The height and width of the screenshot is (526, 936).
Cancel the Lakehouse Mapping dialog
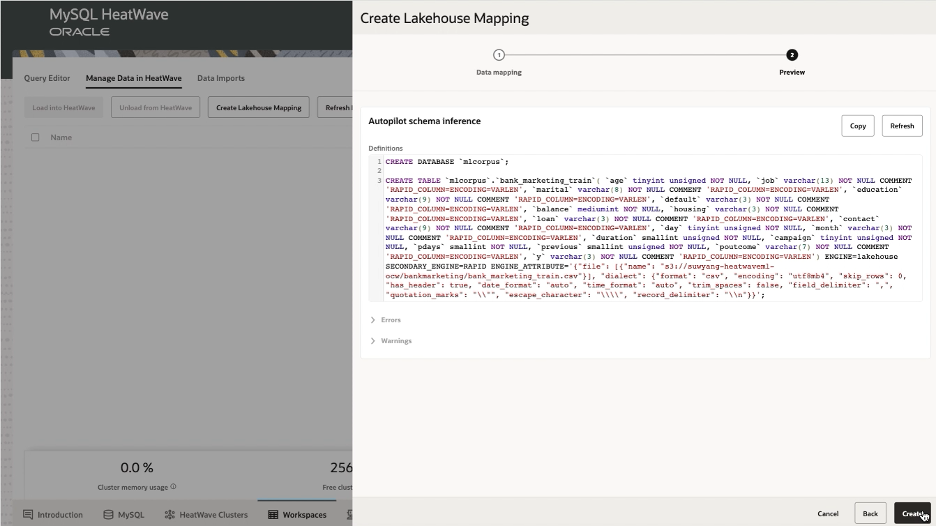pyautogui.click(x=827, y=513)
